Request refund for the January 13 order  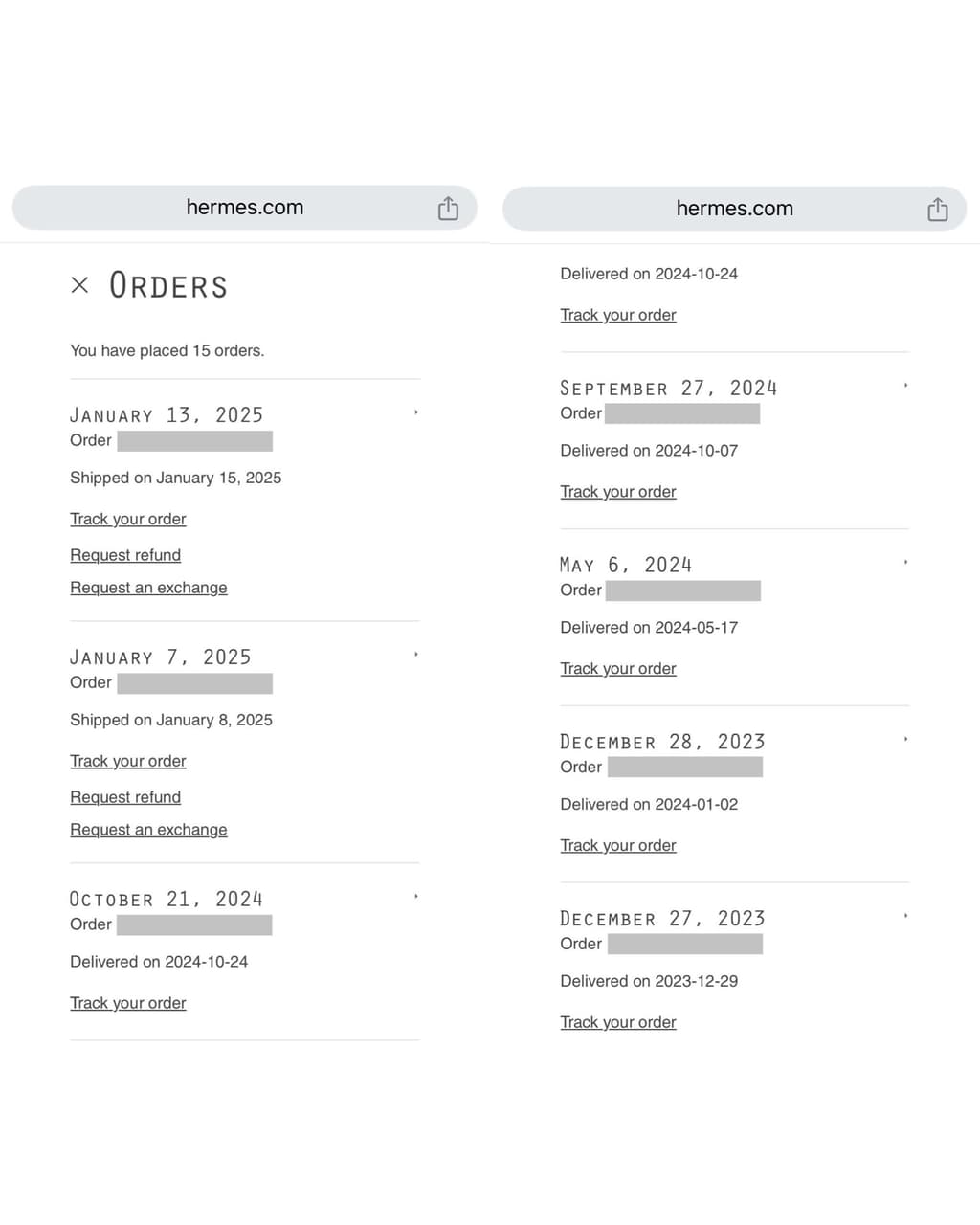point(125,555)
